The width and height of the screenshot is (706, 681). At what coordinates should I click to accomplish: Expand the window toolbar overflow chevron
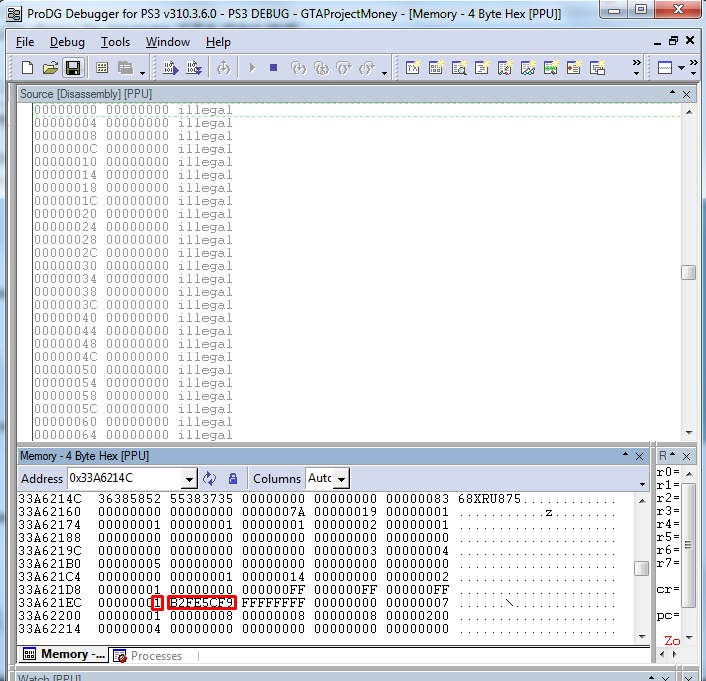tap(636, 67)
